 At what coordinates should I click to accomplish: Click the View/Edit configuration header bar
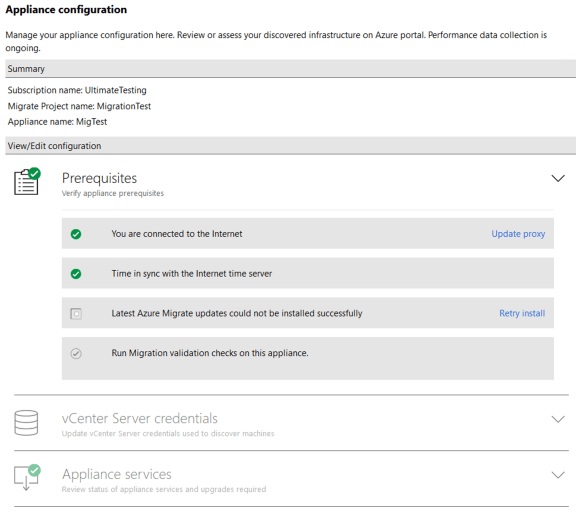click(291, 146)
